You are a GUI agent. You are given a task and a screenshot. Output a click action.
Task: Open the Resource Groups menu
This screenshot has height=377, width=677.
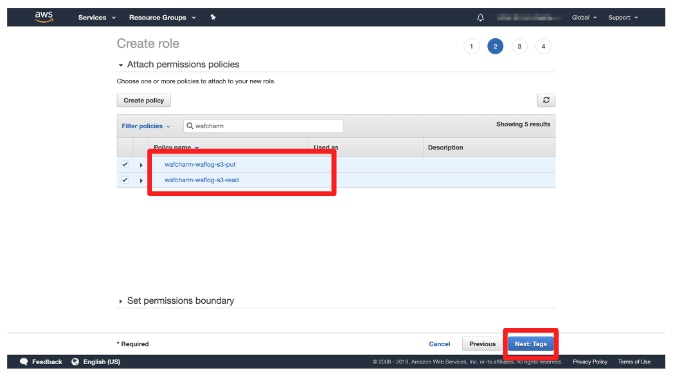point(162,18)
